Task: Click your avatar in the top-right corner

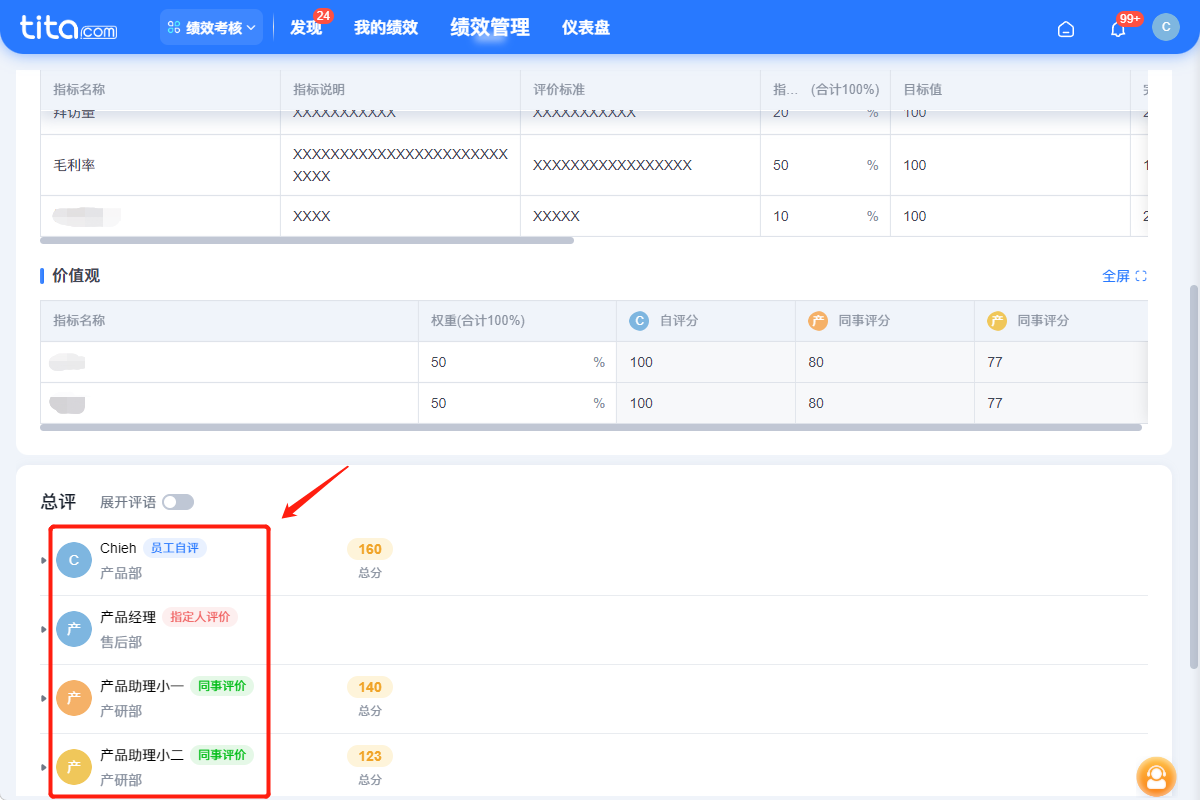Action: (x=1166, y=27)
